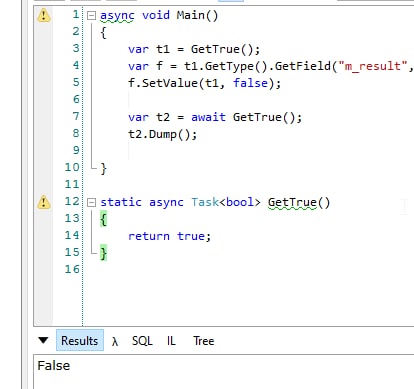Viewport: 414px width, 389px height.
Task: Click the highlighted closing brace on line 15
Action: tap(104, 253)
